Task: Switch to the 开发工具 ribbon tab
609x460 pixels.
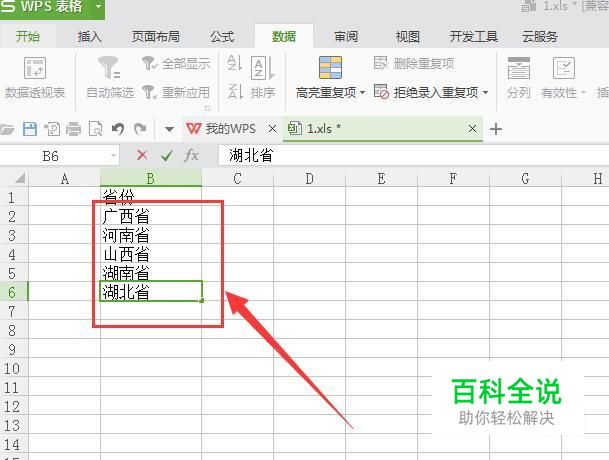Action: 474,37
